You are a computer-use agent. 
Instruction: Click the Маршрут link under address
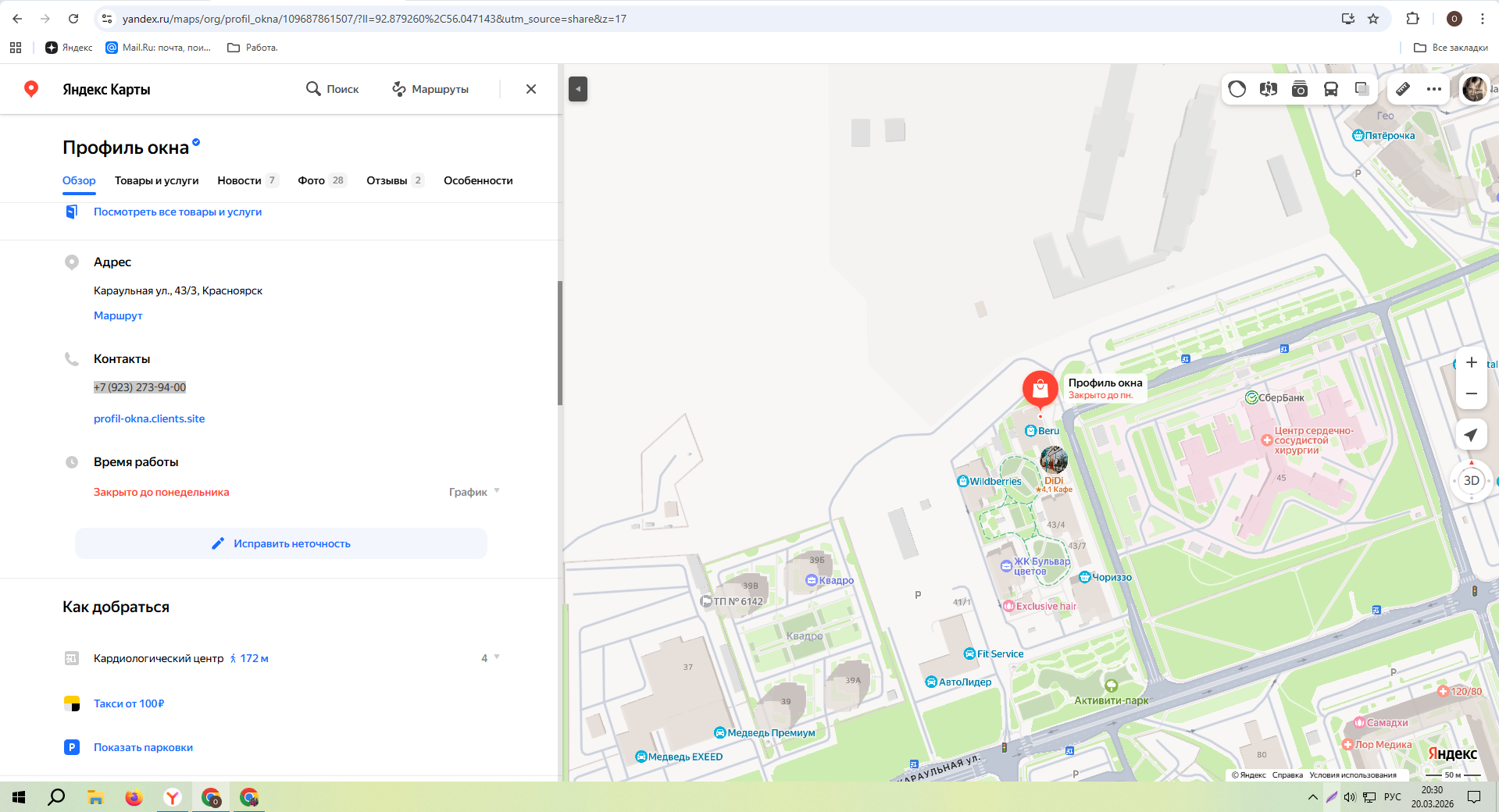[x=118, y=315]
